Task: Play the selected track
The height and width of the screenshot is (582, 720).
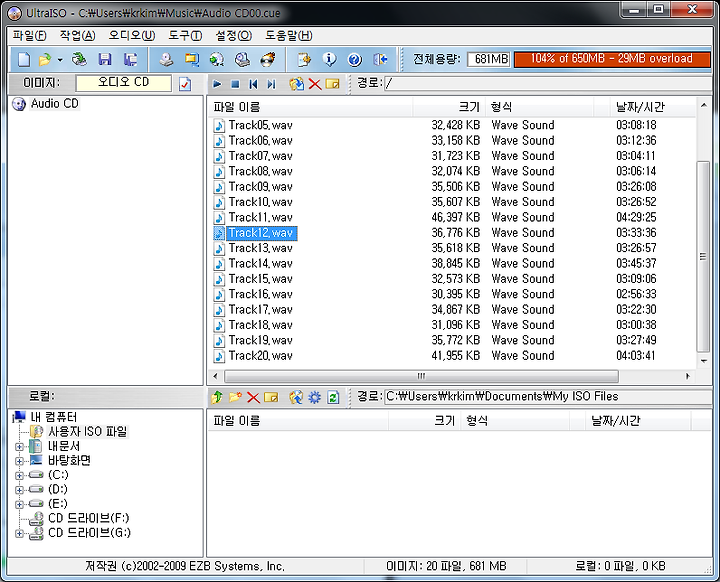Action: point(217,84)
